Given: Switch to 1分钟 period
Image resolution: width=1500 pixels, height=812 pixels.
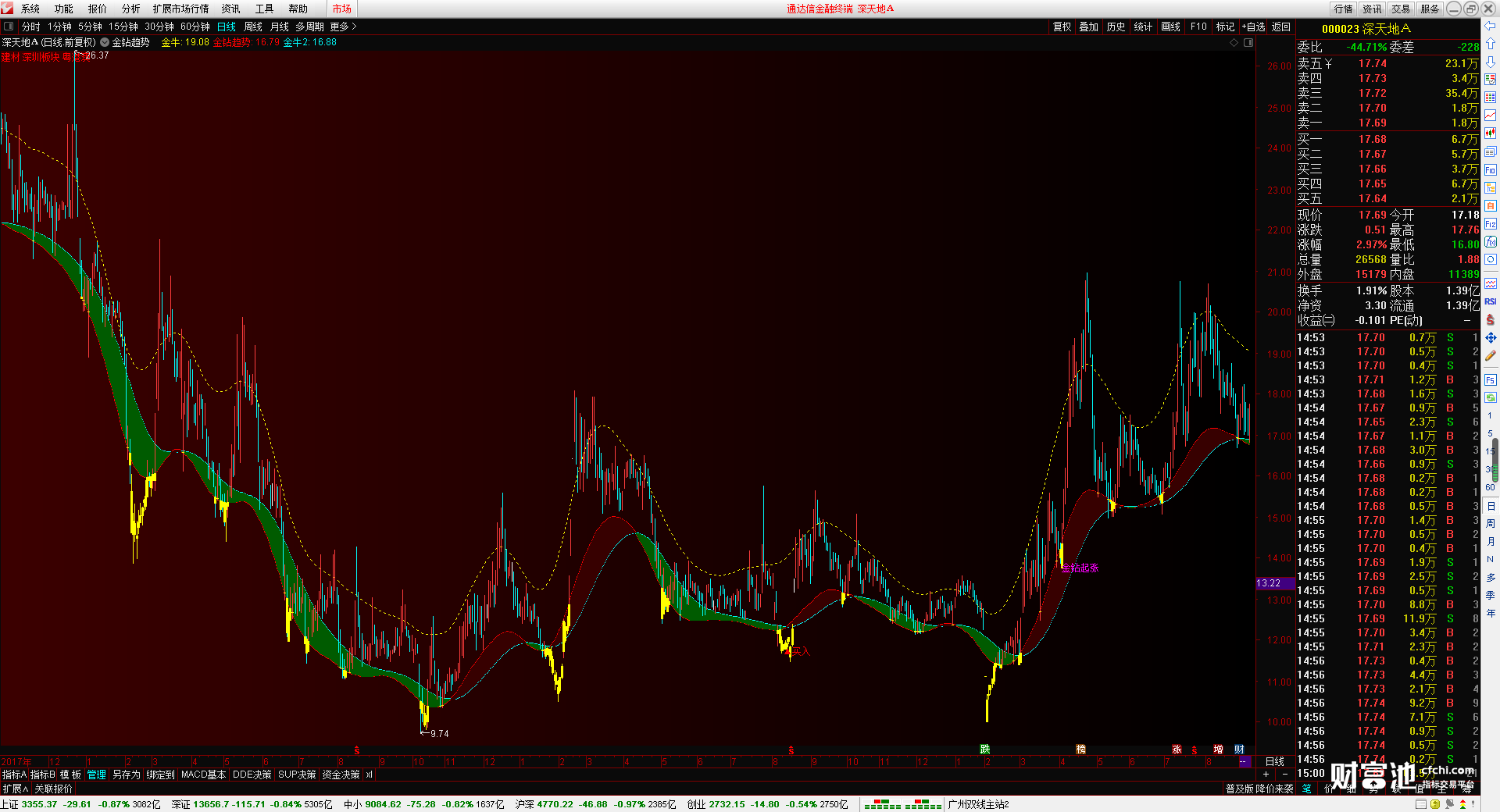Looking at the screenshot, I should click(x=60, y=27).
